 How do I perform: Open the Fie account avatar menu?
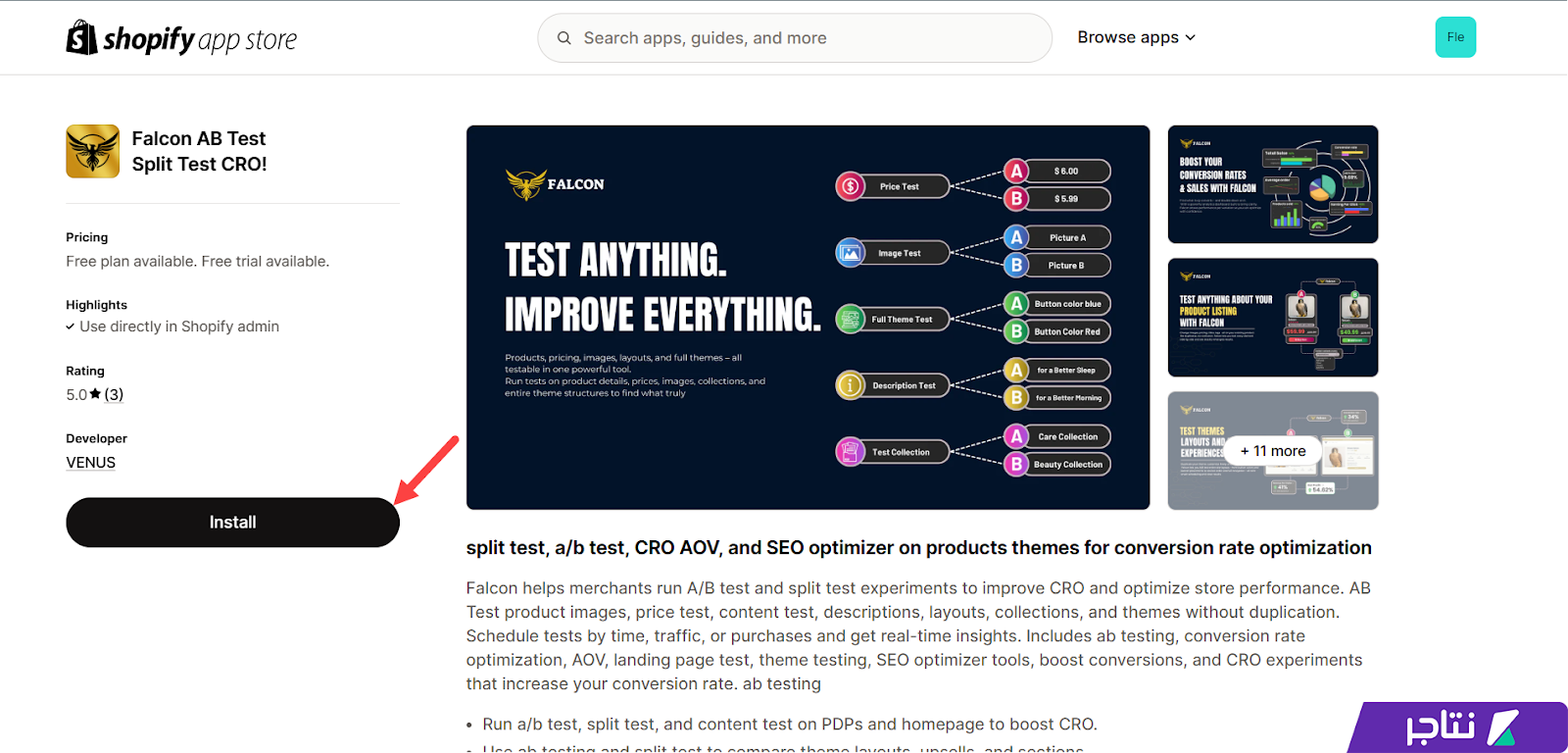click(1455, 37)
